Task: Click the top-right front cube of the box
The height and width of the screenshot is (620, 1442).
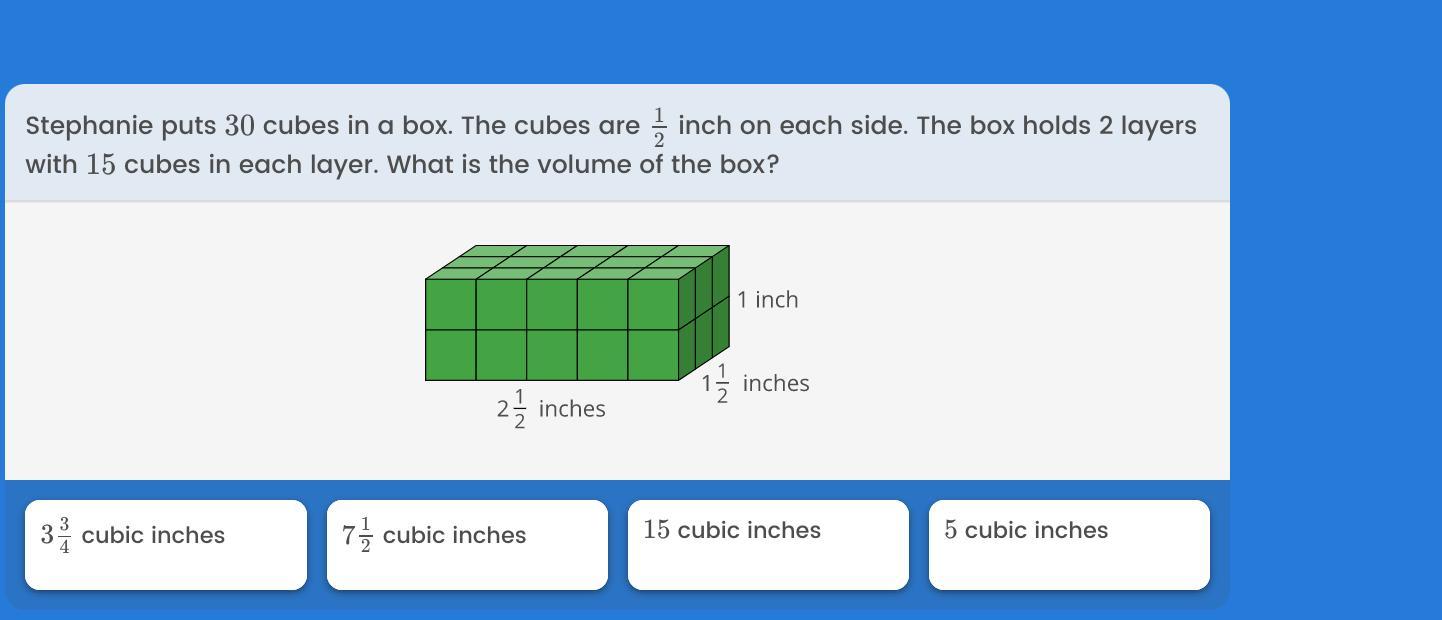Action: pyautogui.click(x=654, y=304)
